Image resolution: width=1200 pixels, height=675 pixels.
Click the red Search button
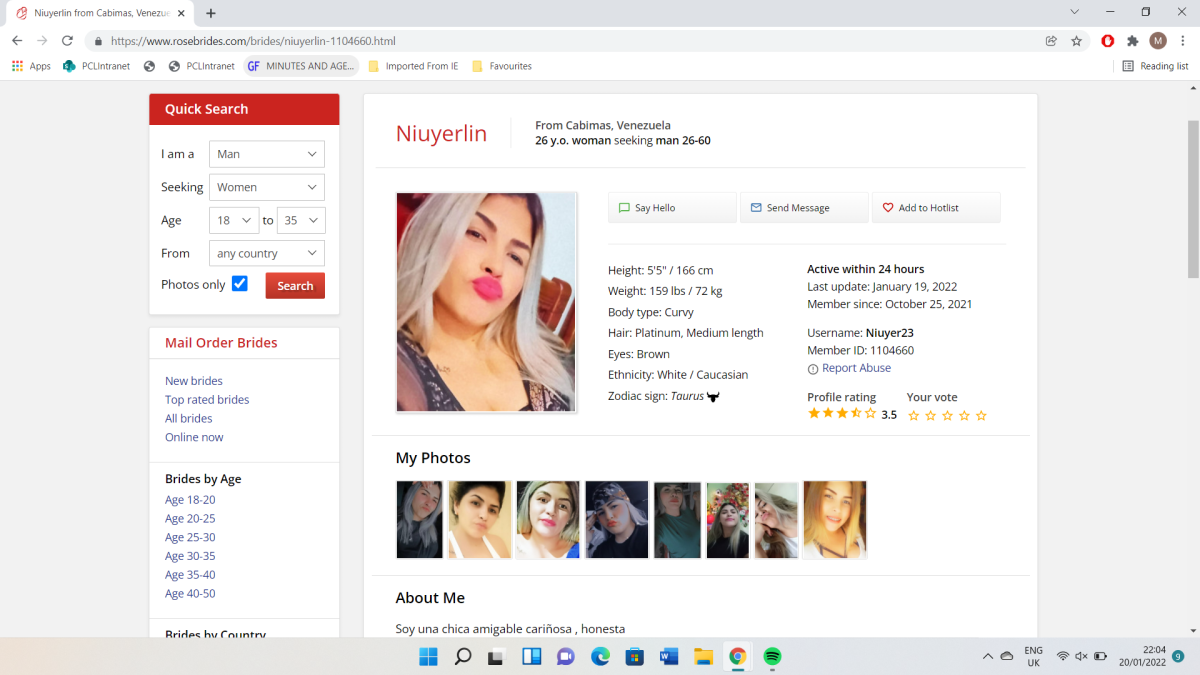pyautogui.click(x=295, y=286)
